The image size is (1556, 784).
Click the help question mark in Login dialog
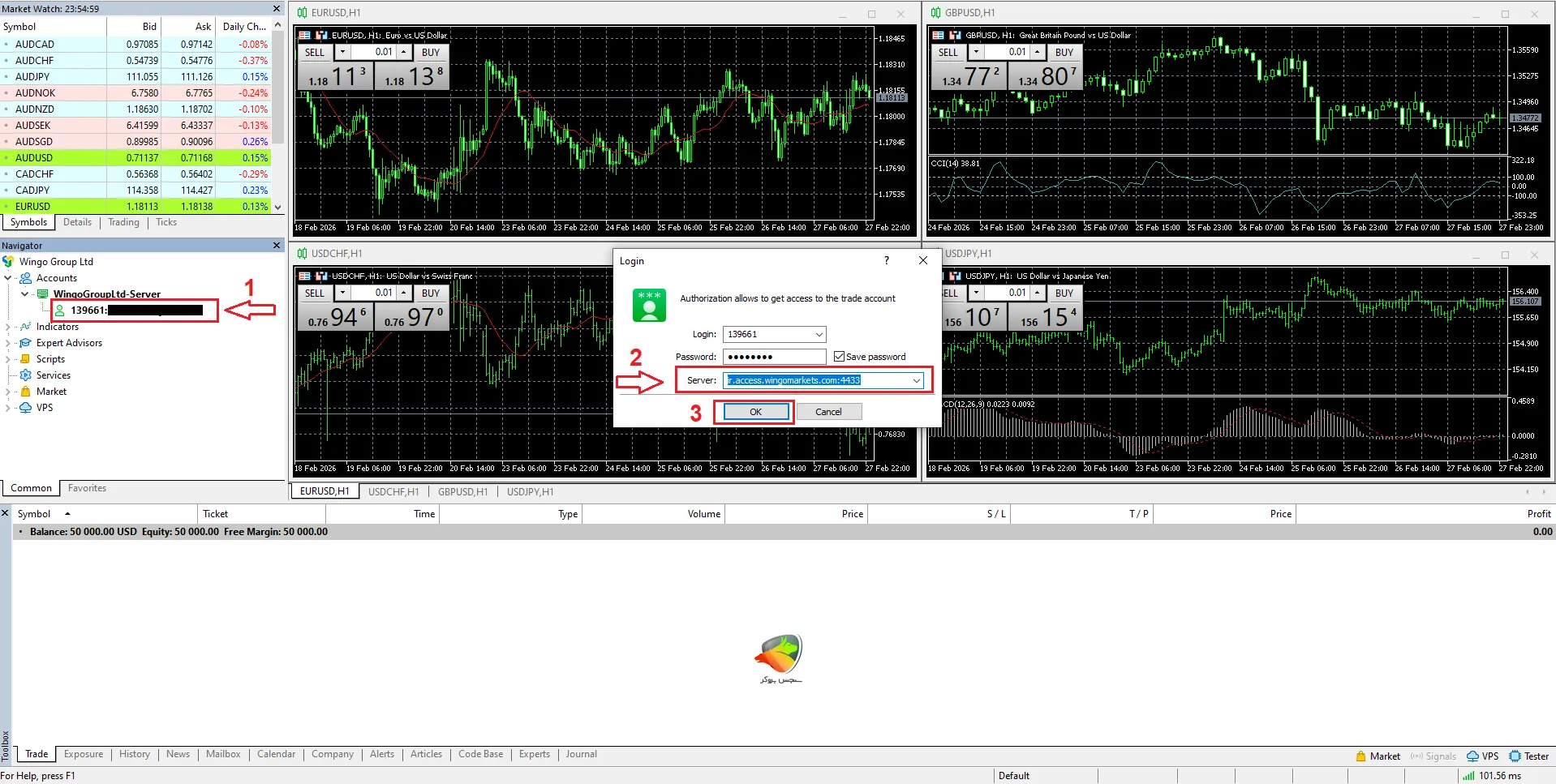click(886, 260)
